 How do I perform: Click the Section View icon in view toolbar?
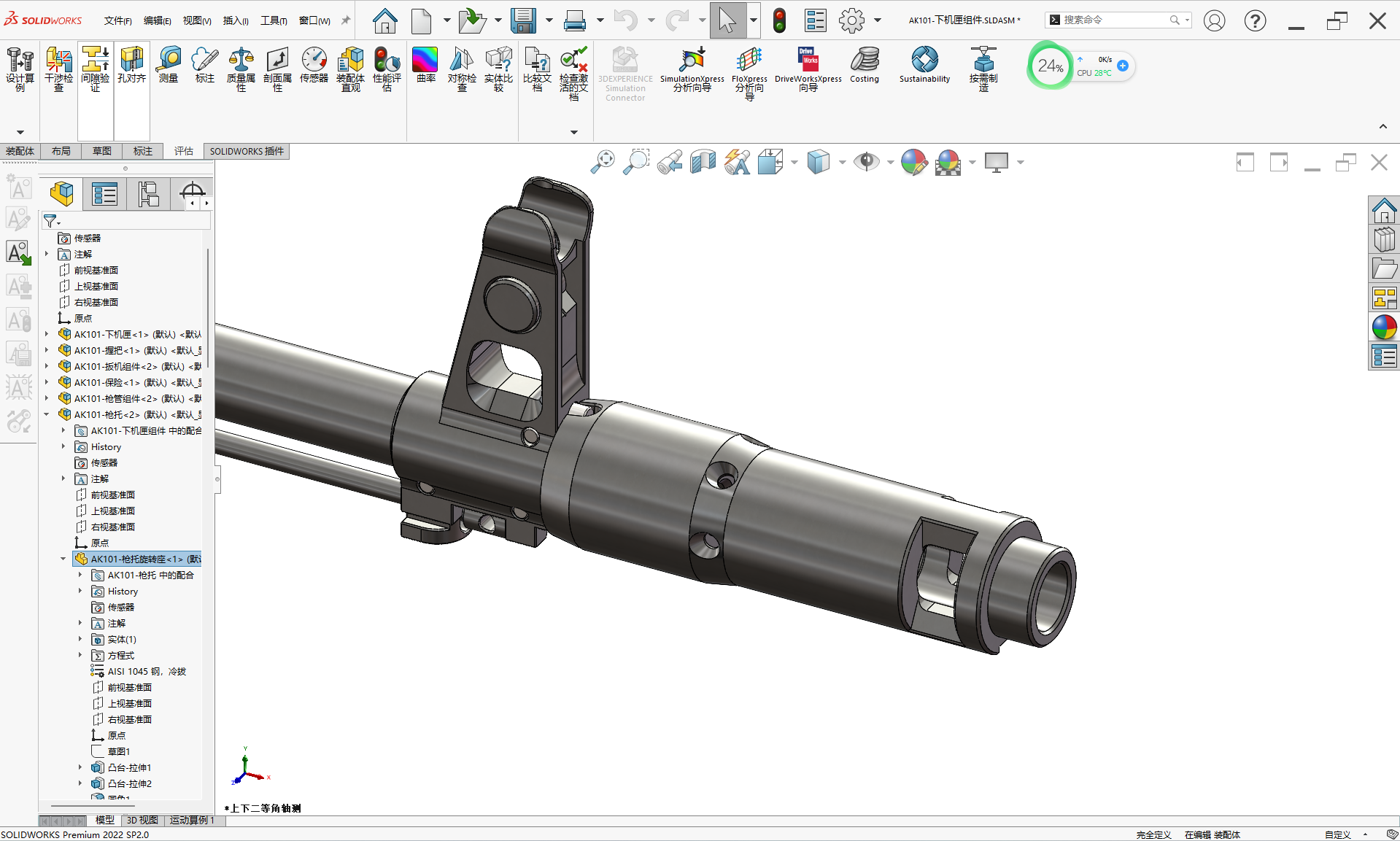tap(703, 162)
